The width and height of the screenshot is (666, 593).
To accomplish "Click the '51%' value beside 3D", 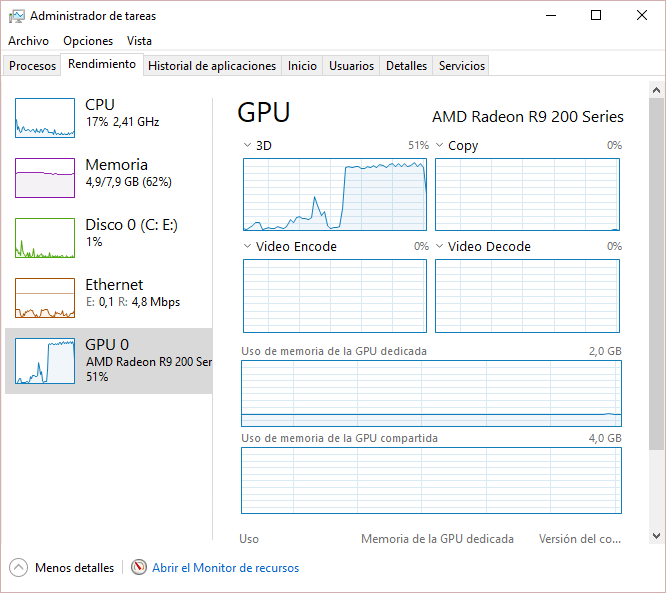I will (x=418, y=145).
